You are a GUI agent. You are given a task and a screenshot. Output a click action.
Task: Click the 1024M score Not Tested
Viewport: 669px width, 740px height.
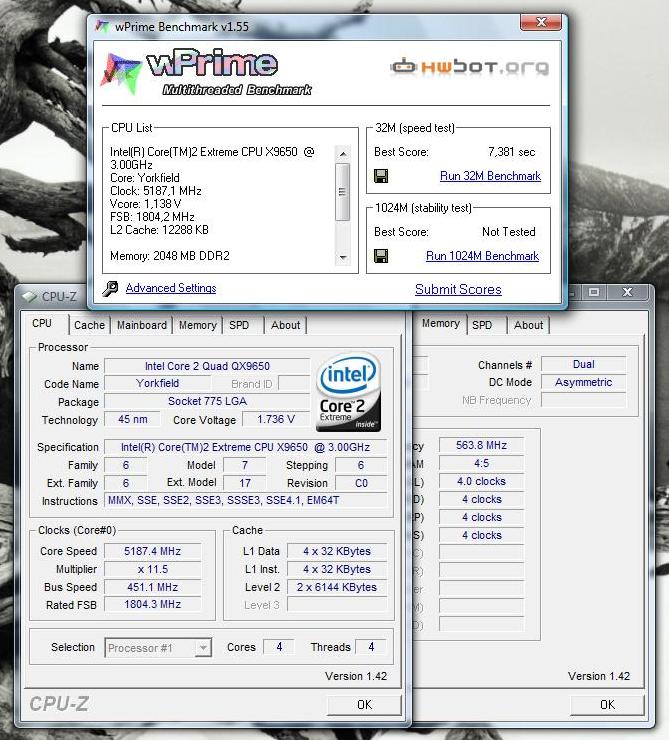pos(509,232)
